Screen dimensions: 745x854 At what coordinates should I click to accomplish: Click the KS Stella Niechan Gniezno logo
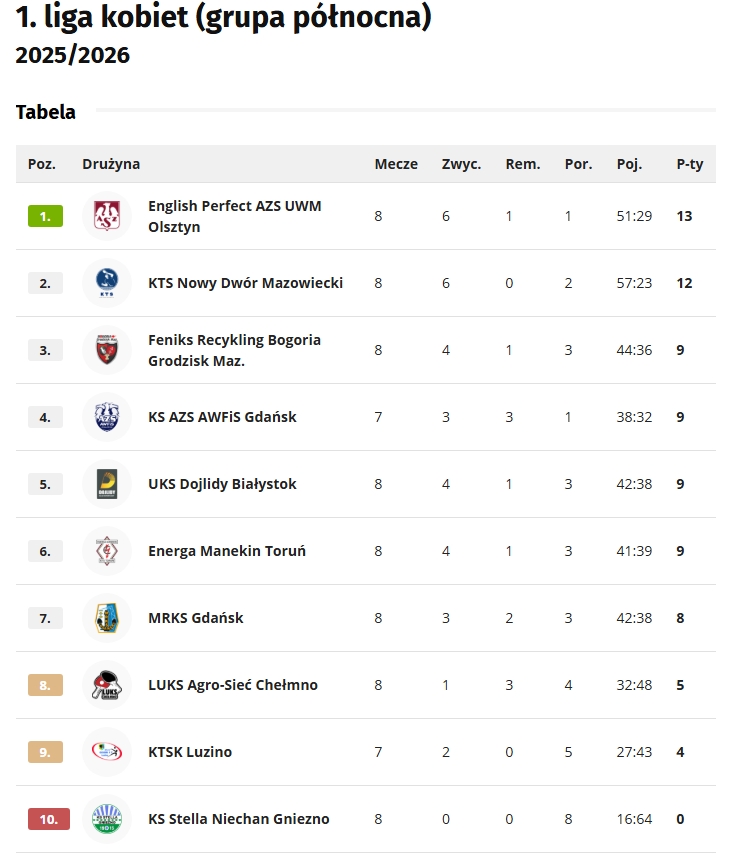tap(107, 819)
